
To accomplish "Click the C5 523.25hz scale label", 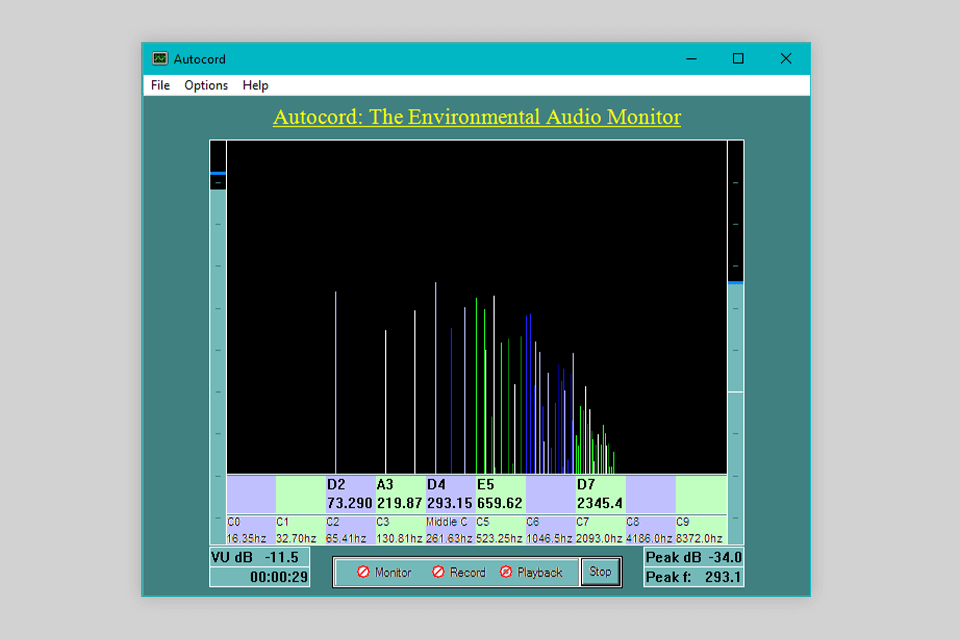I will pyautogui.click(x=500, y=530).
